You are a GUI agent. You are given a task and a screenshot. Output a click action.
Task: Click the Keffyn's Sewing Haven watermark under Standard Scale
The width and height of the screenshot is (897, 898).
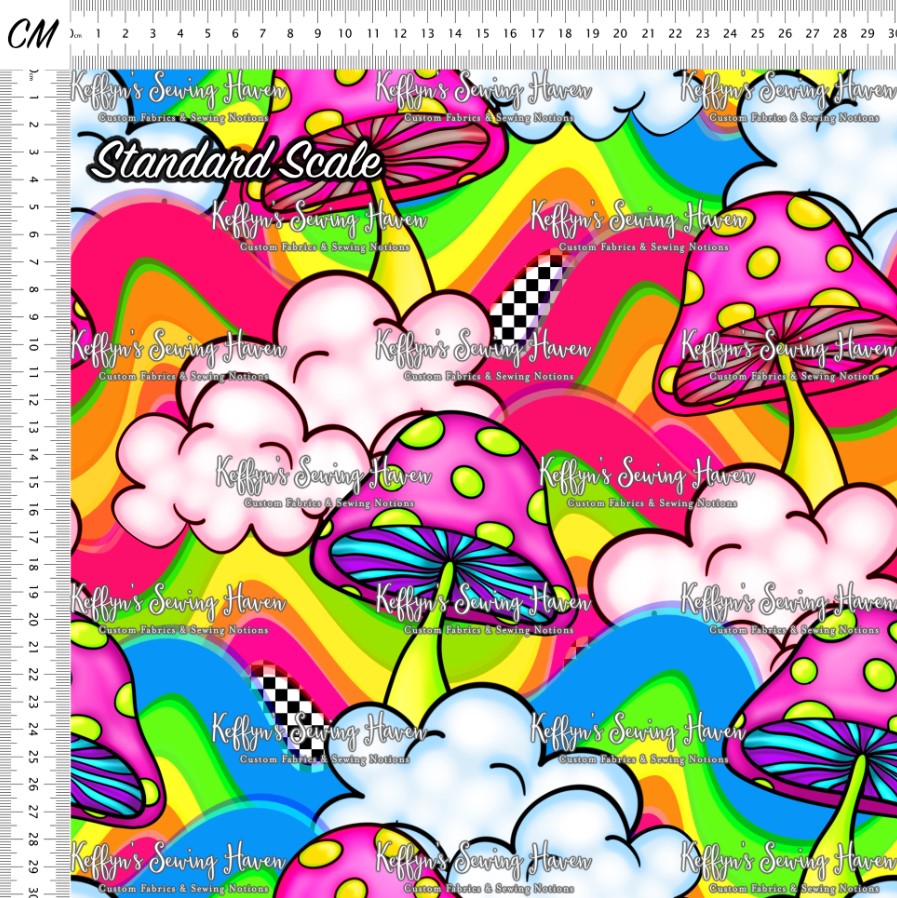click(x=318, y=225)
